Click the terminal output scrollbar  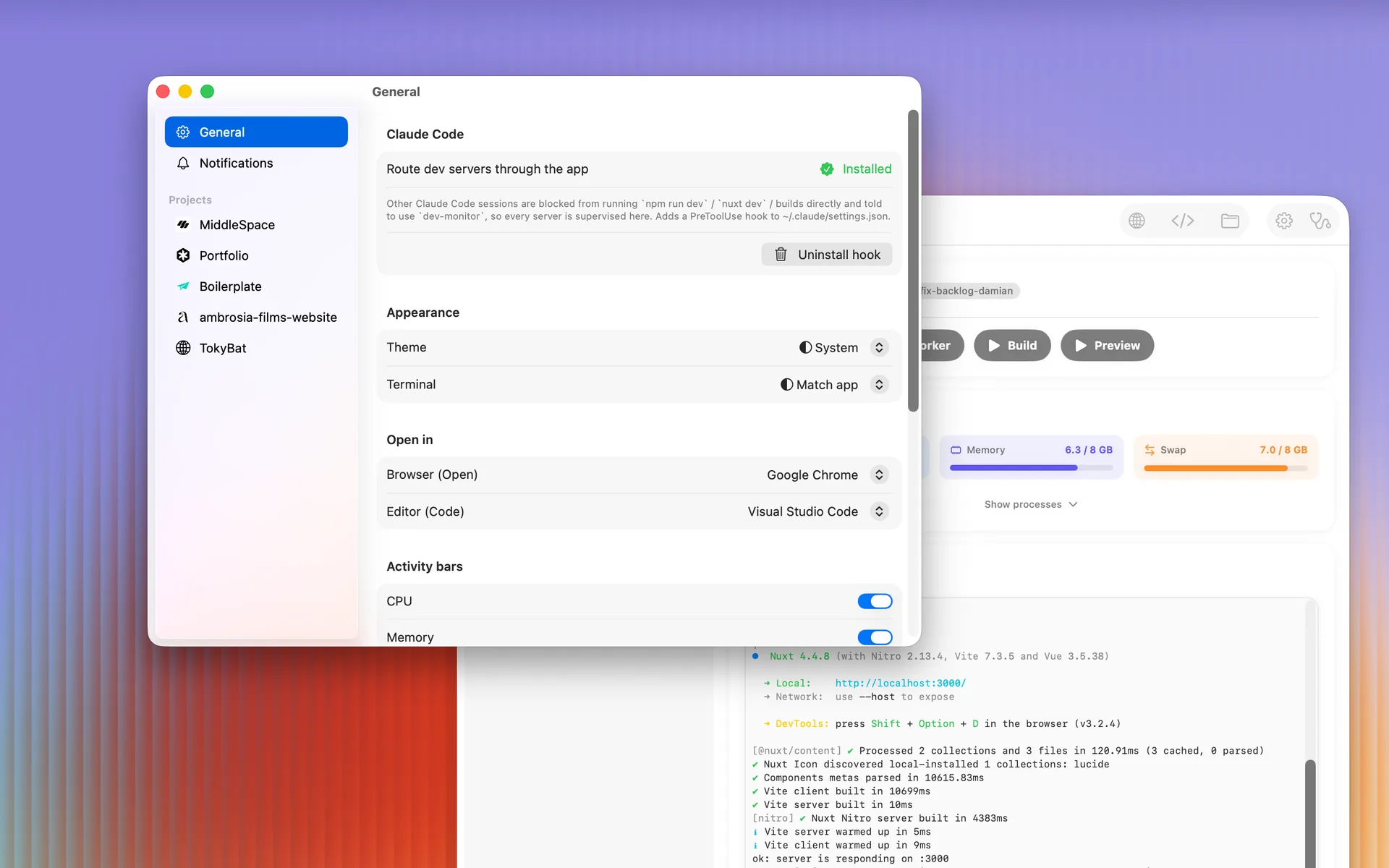[x=1310, y=813]
